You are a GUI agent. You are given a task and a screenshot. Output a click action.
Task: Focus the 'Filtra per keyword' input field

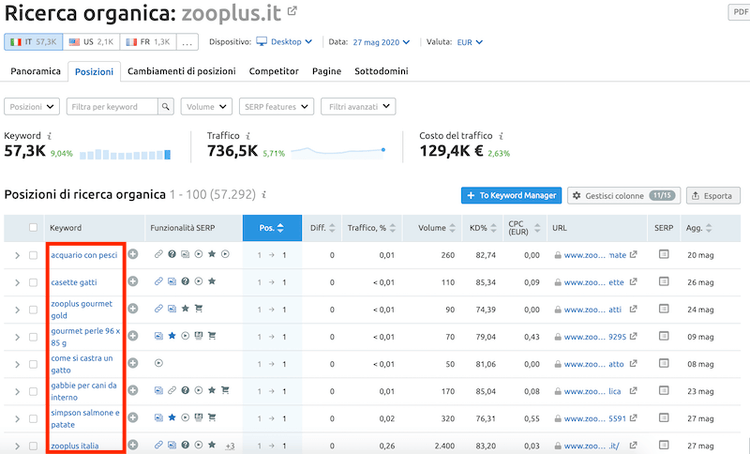(112, 107)
